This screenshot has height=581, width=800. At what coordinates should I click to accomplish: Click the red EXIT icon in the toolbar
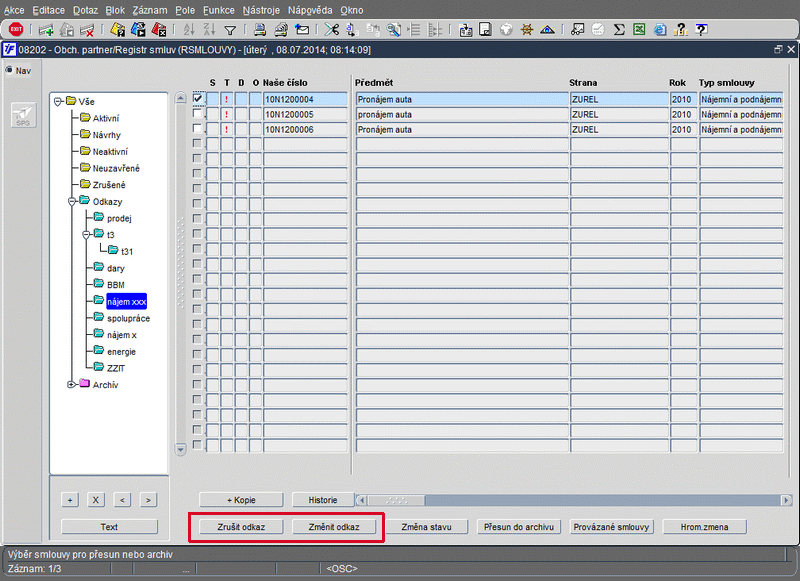[x=16, y=30]
